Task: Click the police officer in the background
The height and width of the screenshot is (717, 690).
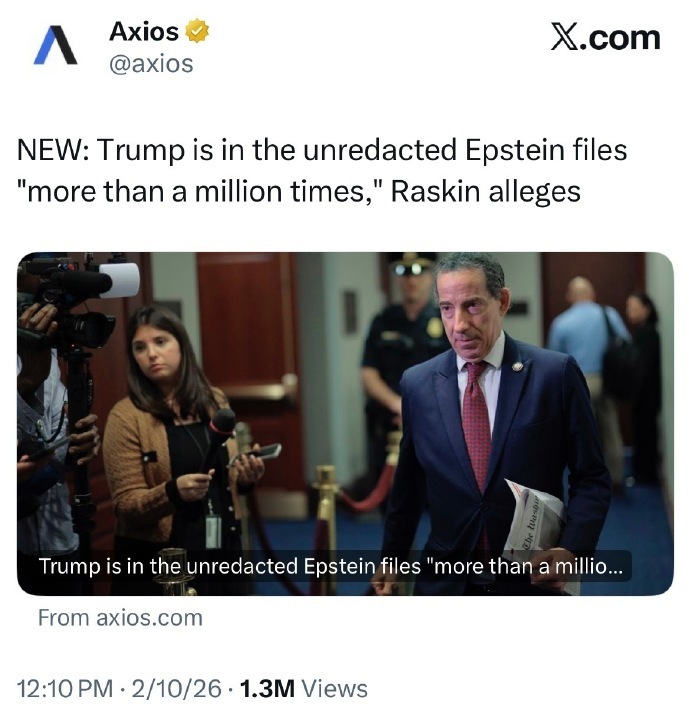Action: click(x=407, y=340)
